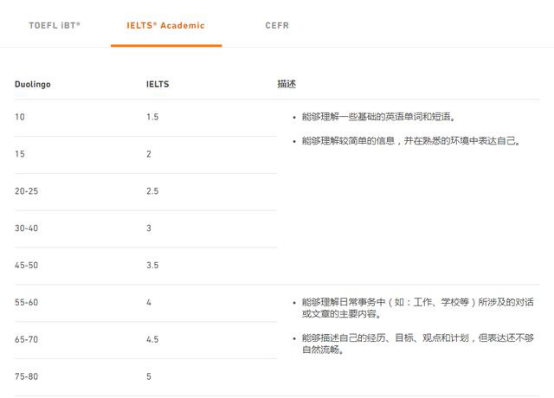The height and width of the screenshot is (398, 554).
Task: Click the IELTS 3.5 score value
Action: [153, 265]
